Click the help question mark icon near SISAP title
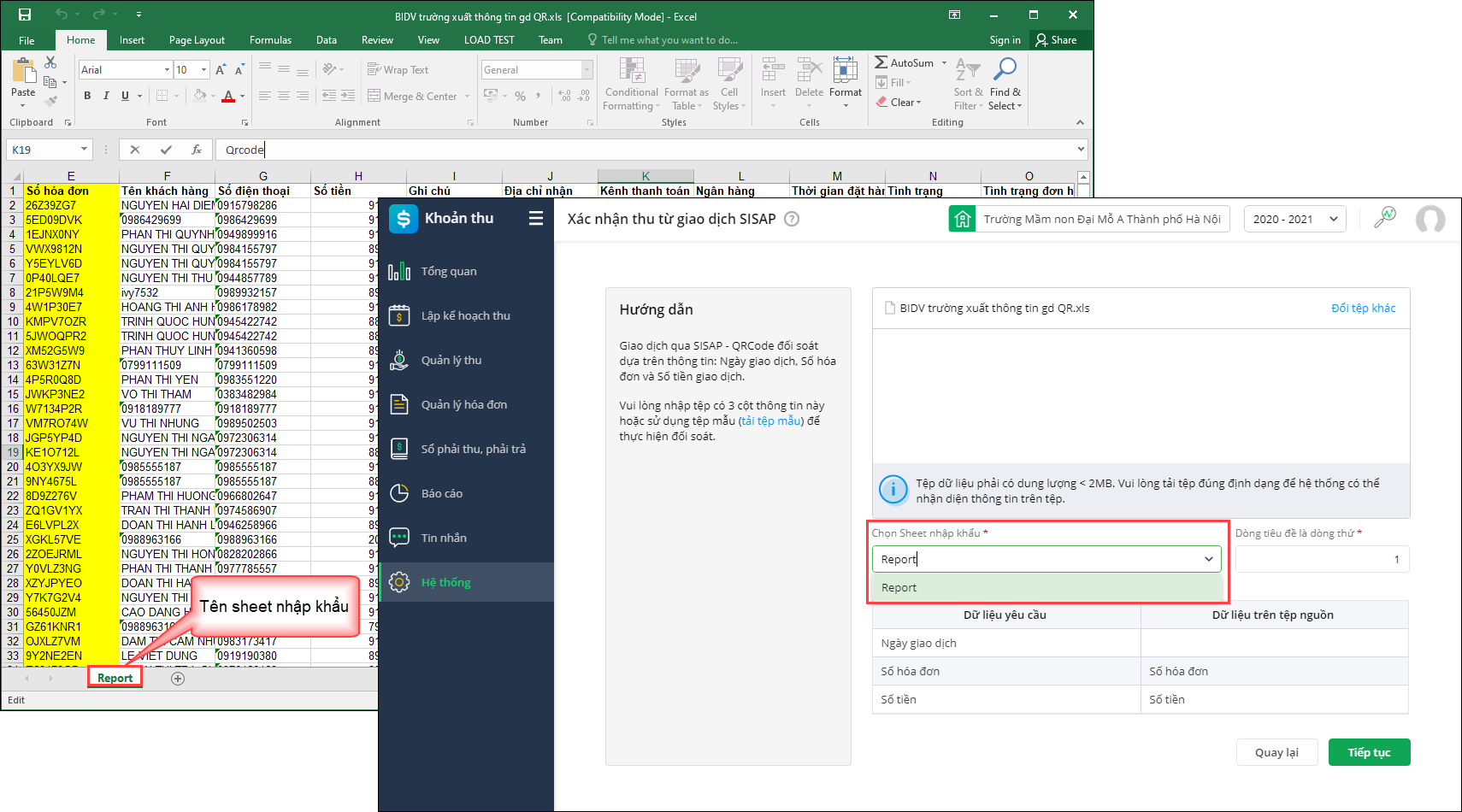This screenshot has width=1462, height=812. [x=792, y=219]
